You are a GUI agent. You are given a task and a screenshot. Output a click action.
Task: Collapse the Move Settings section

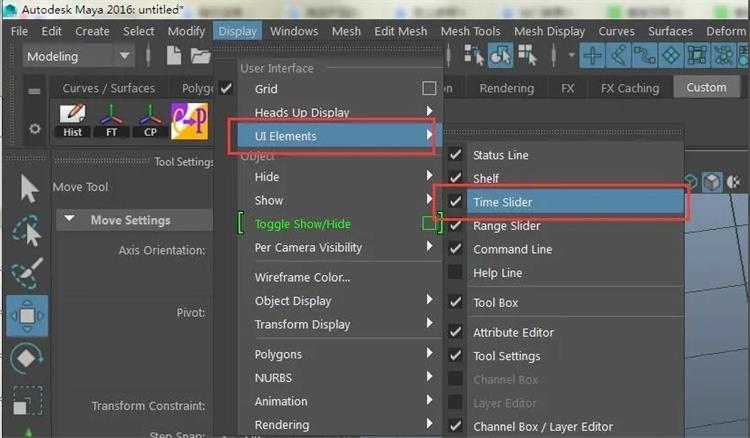pyautogui.click(x=69, y=219)
